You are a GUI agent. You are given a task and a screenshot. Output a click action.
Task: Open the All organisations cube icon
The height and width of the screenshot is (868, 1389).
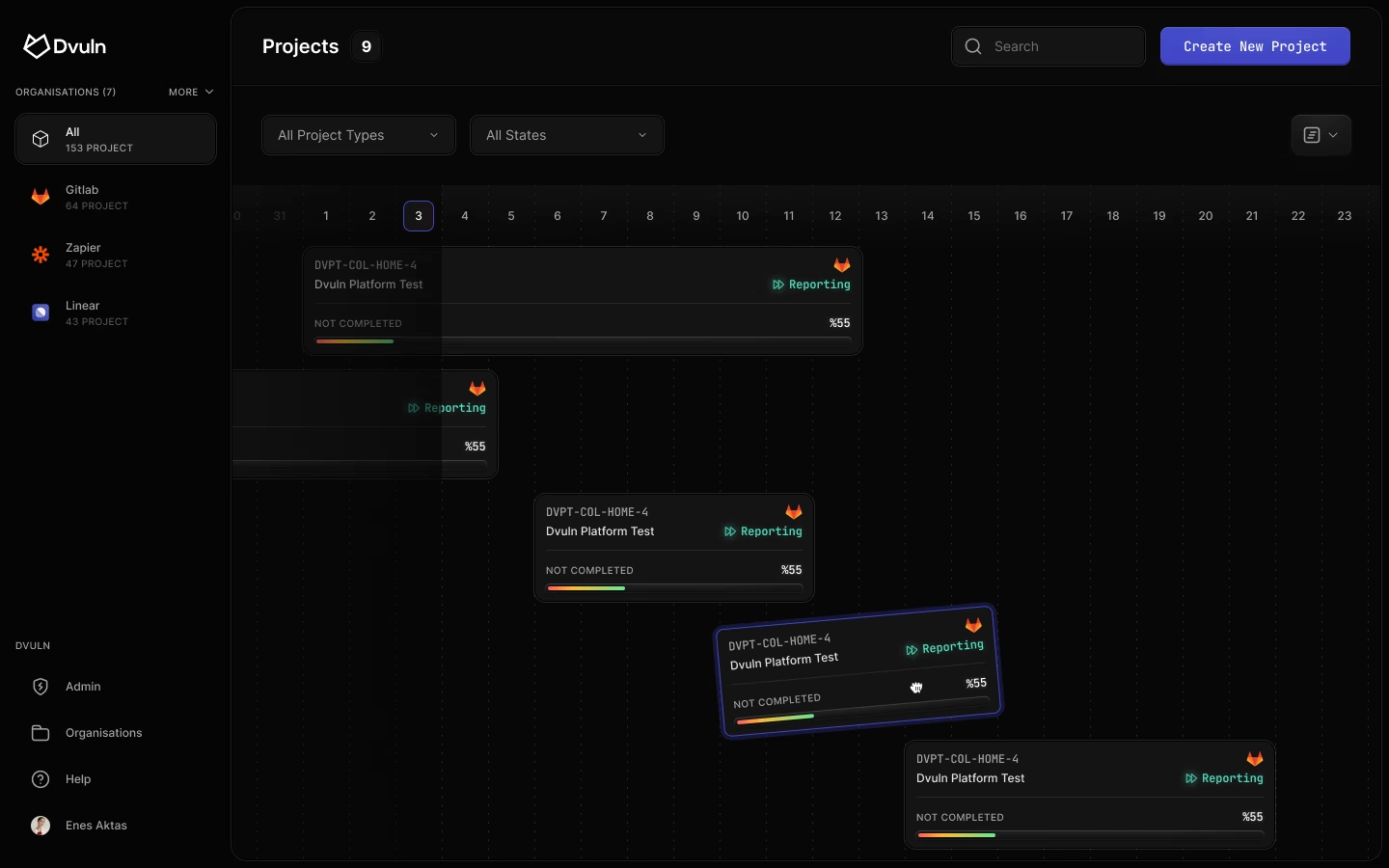pyautogui.click(x=41, y=139)
